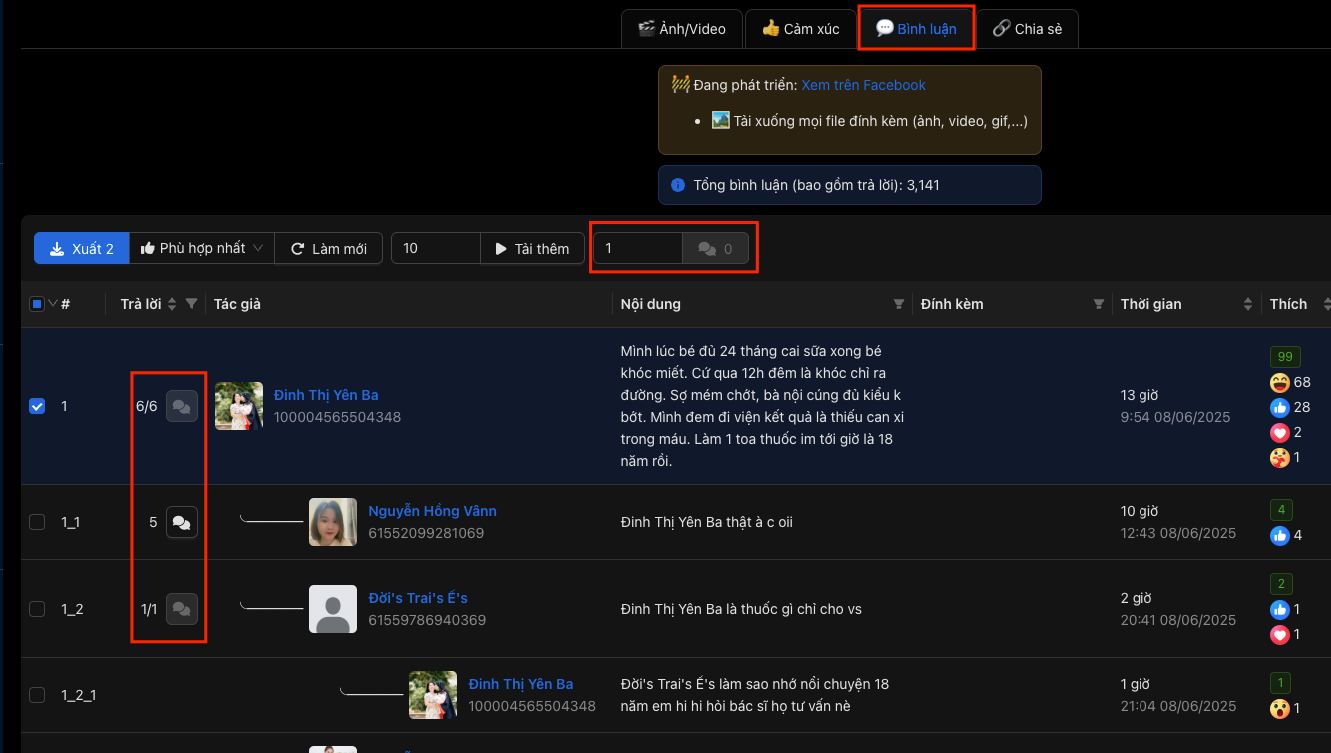The image size is (1331, 753).
Task: Open Đinh Thị Yên Ba link in row 1_2_1
Action: [x=521, y=684]
